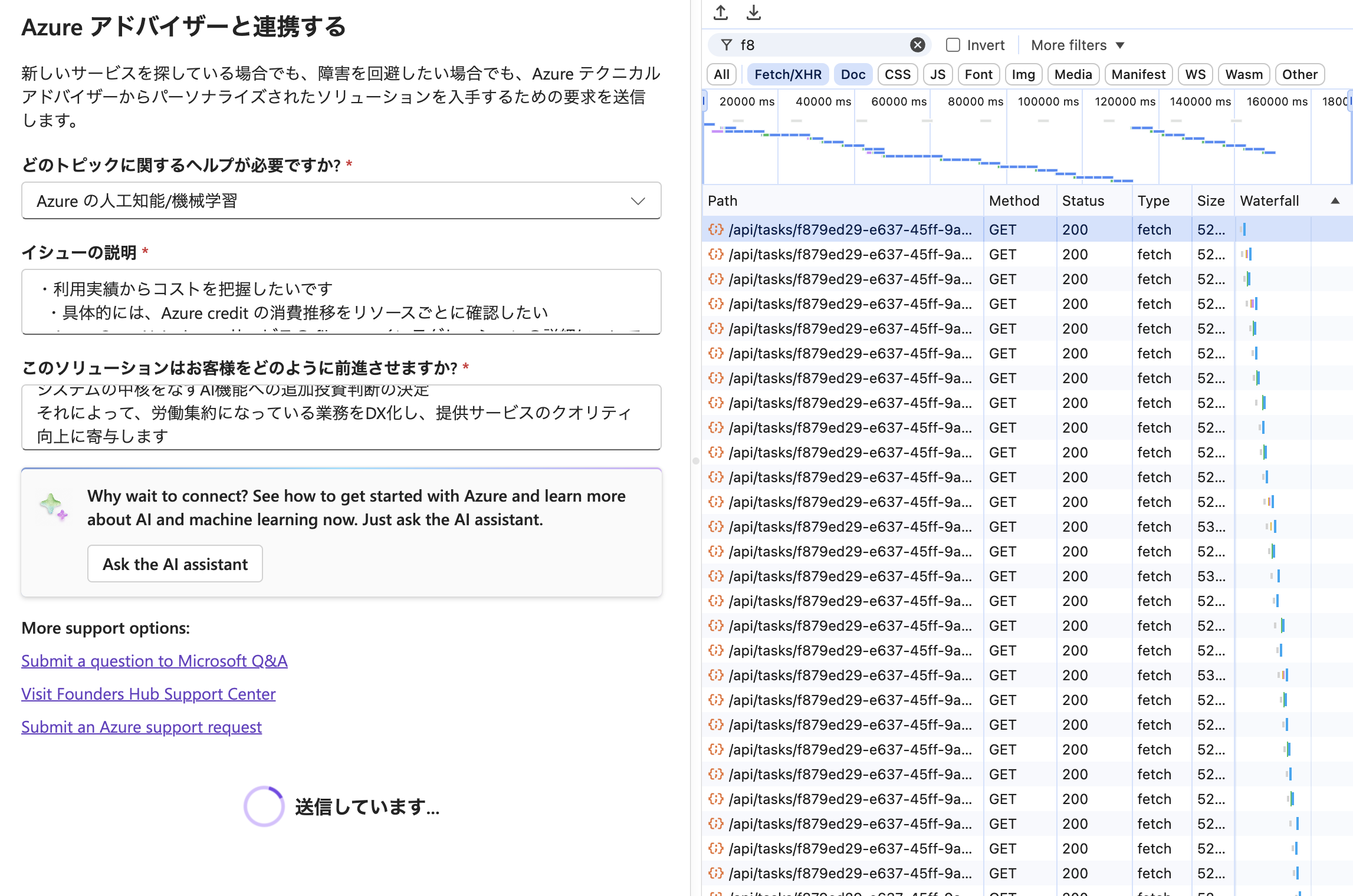Open Submit a question to Microsoft Q&A
This screenshot has height=896, width=1353.
click(155, 661)
